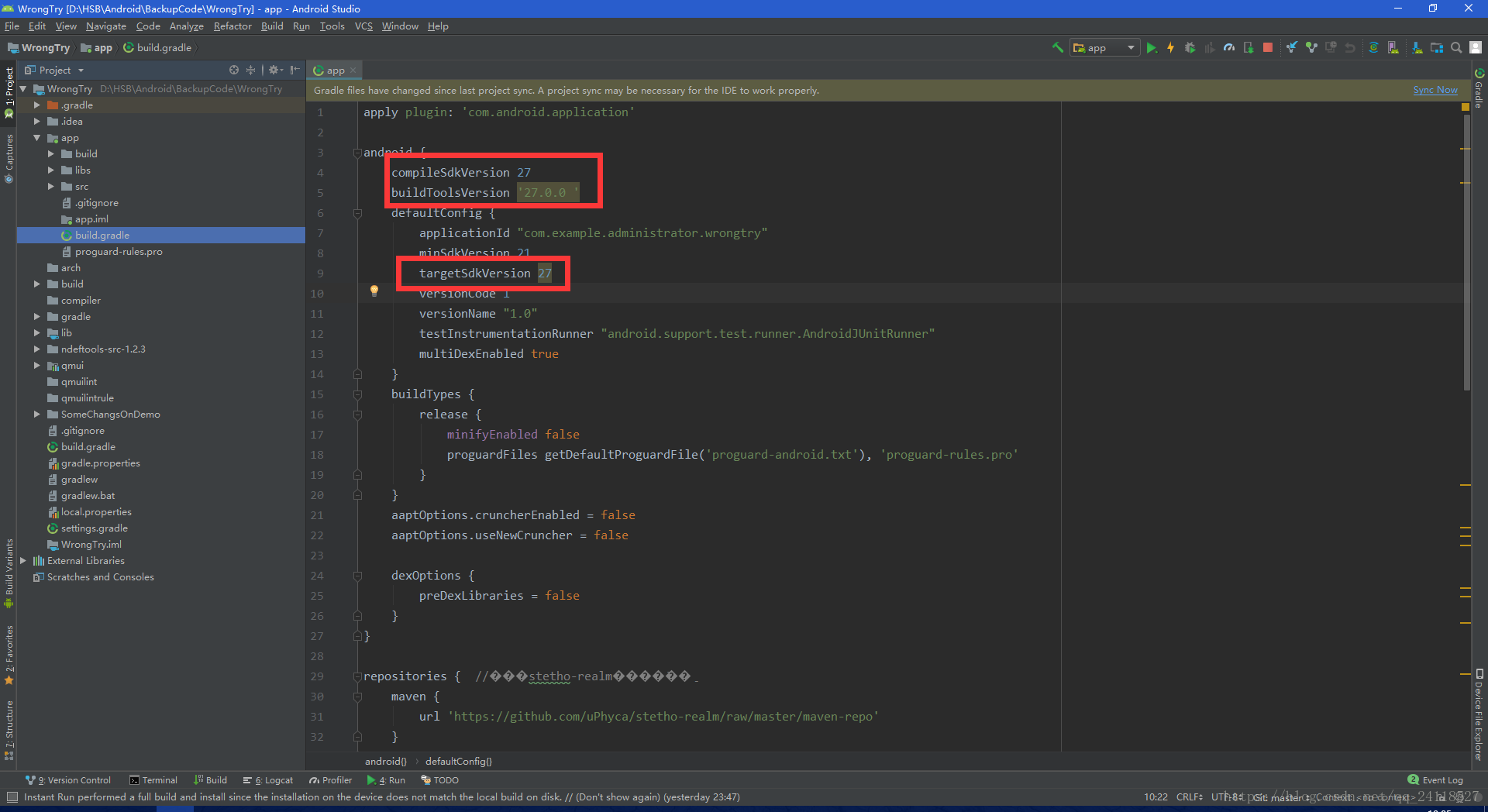Toggle the Build Variants side panel
Image resolution: width=1488 pixels, height=812 pixels.
[x=9, y=572]
